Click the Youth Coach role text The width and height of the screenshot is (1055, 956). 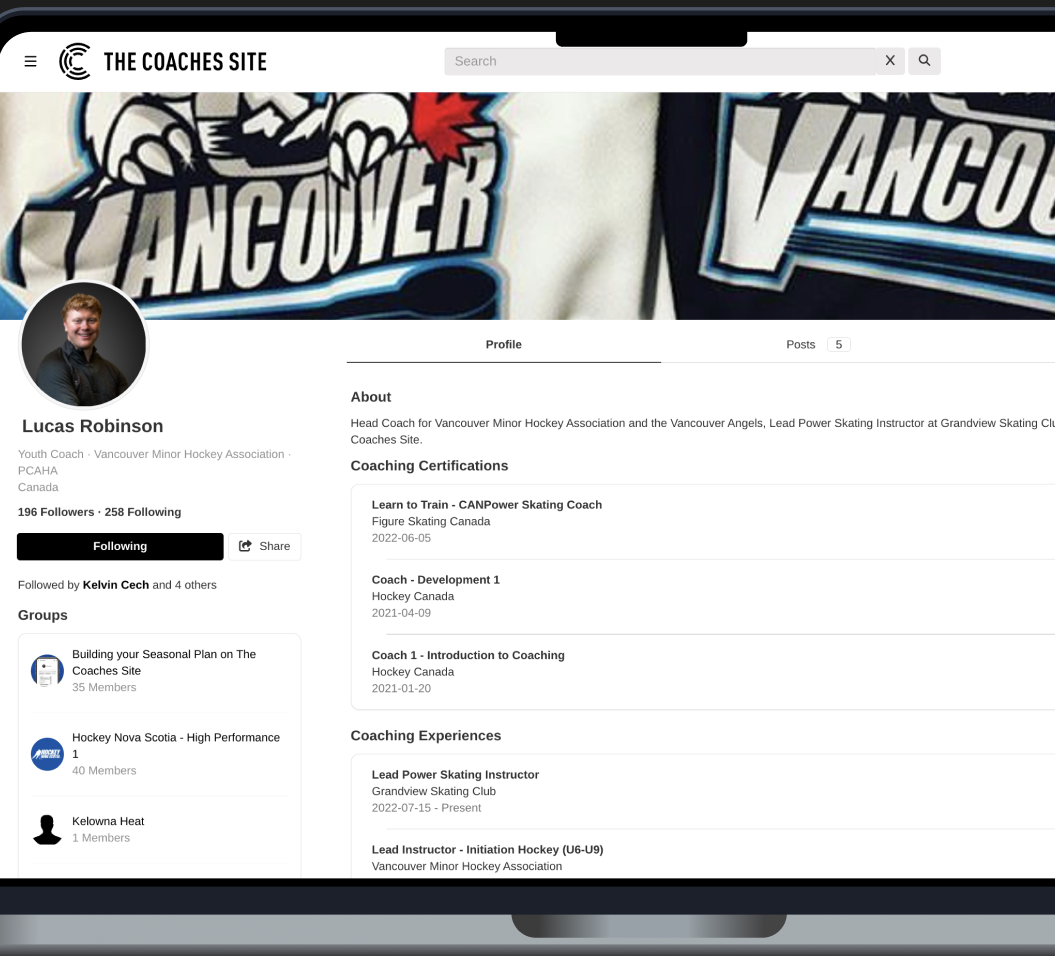50,454
